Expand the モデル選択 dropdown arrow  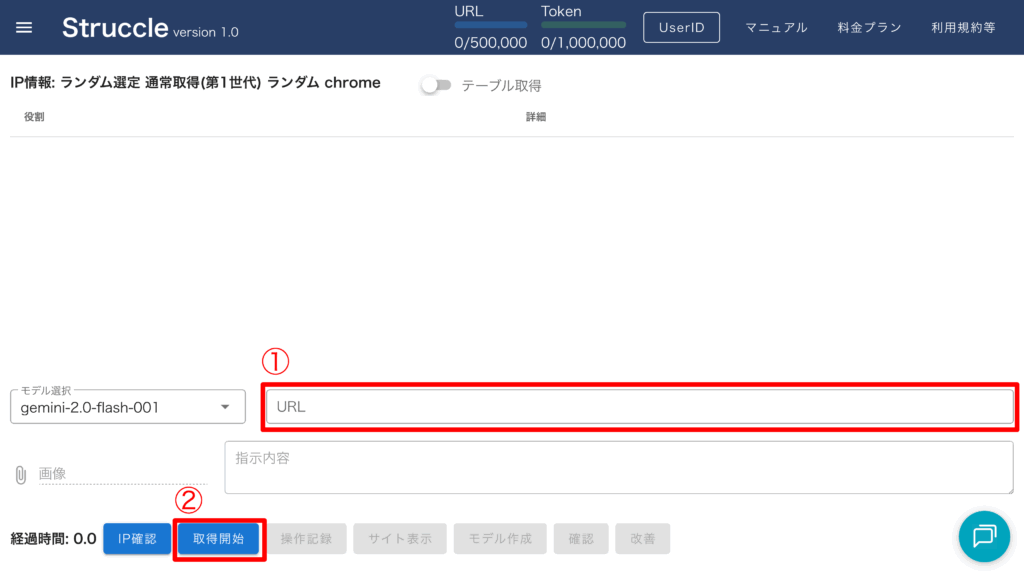(x=226, y=407)
